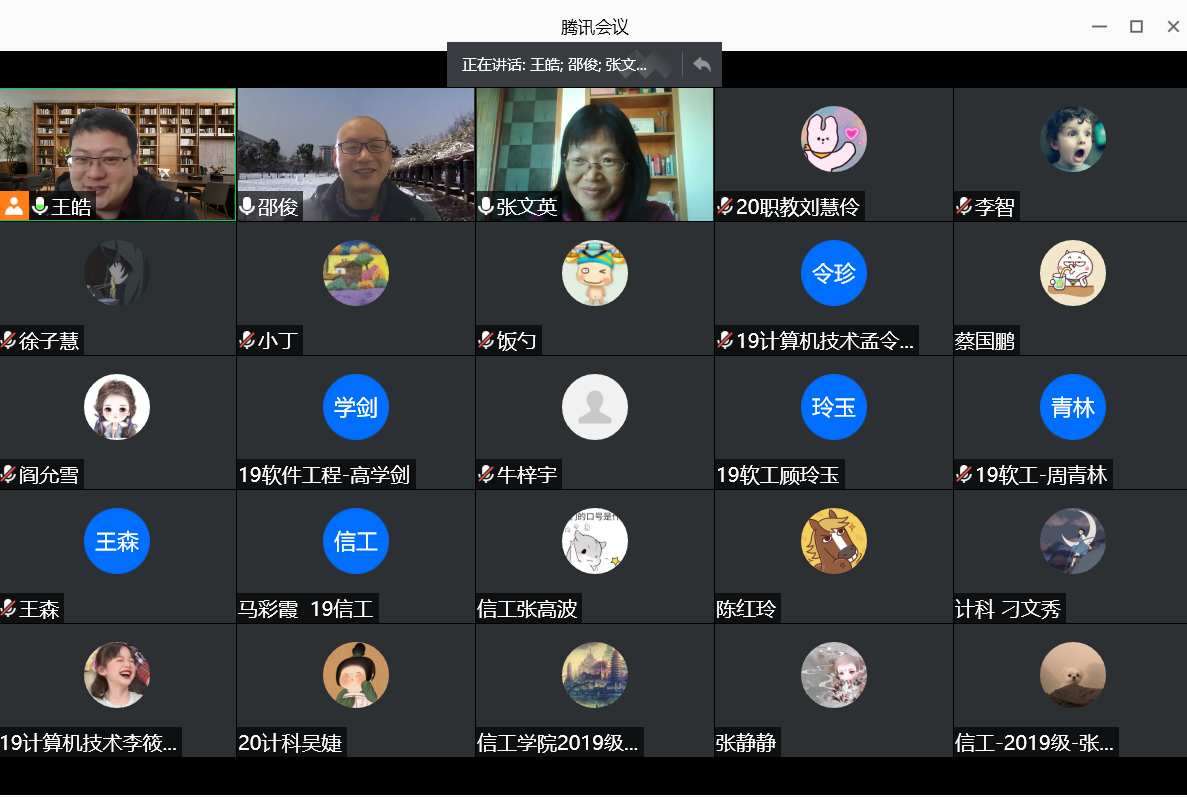Click the 学剑 blue avatar
Viewport: 1187px width, 797px height.
[355, 407]
